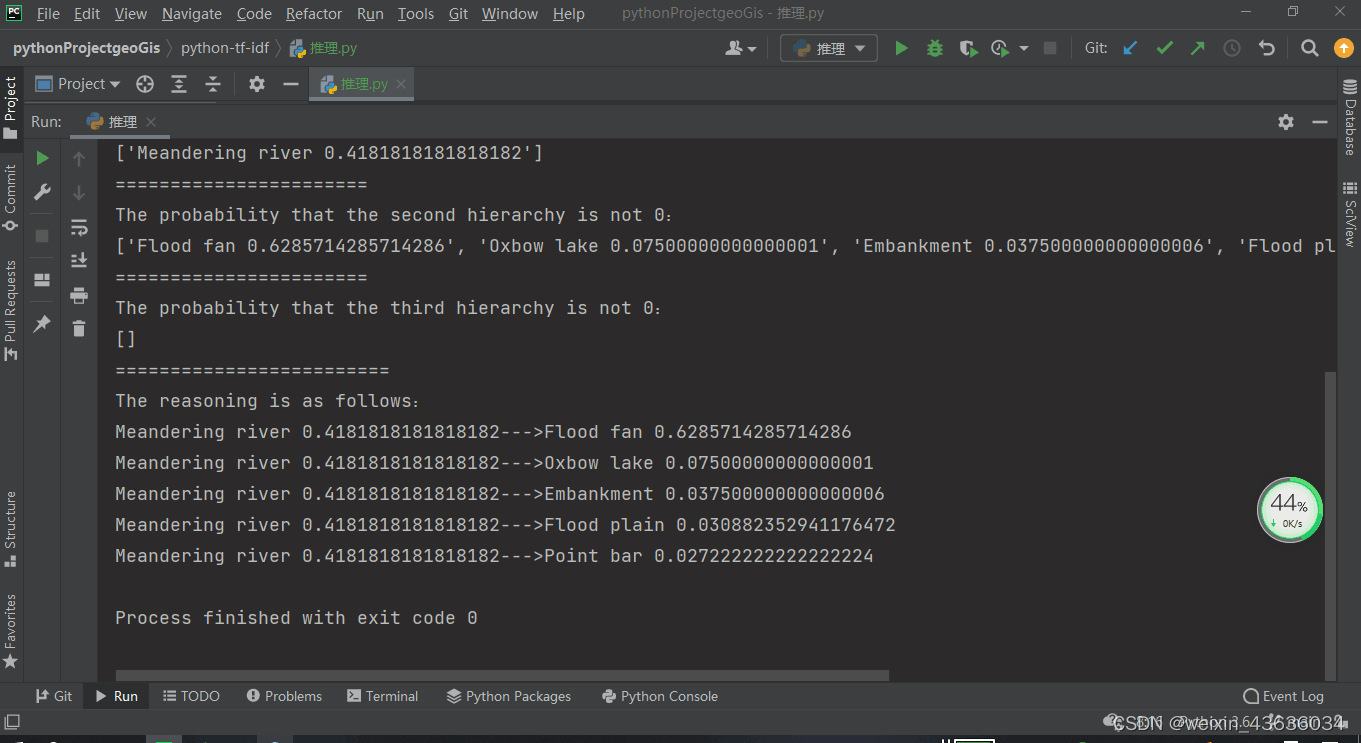Select opened file target icon in Project
This screenshot has width=1361, height=743.
coord(145,84)
